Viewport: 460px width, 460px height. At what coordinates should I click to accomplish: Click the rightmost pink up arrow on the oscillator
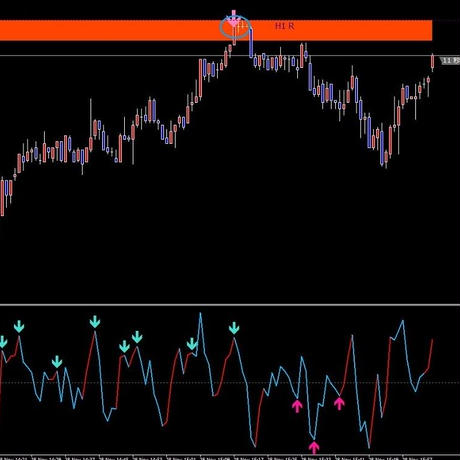click(x=339, y=404)
